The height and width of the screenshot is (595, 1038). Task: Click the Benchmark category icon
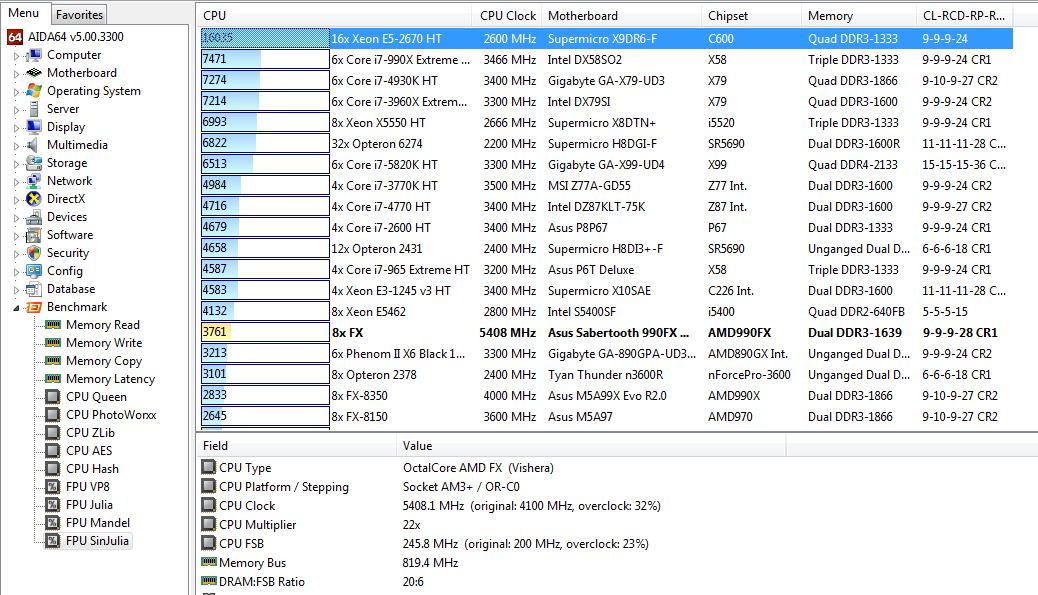pyautogui.click(x=34, y=307)
